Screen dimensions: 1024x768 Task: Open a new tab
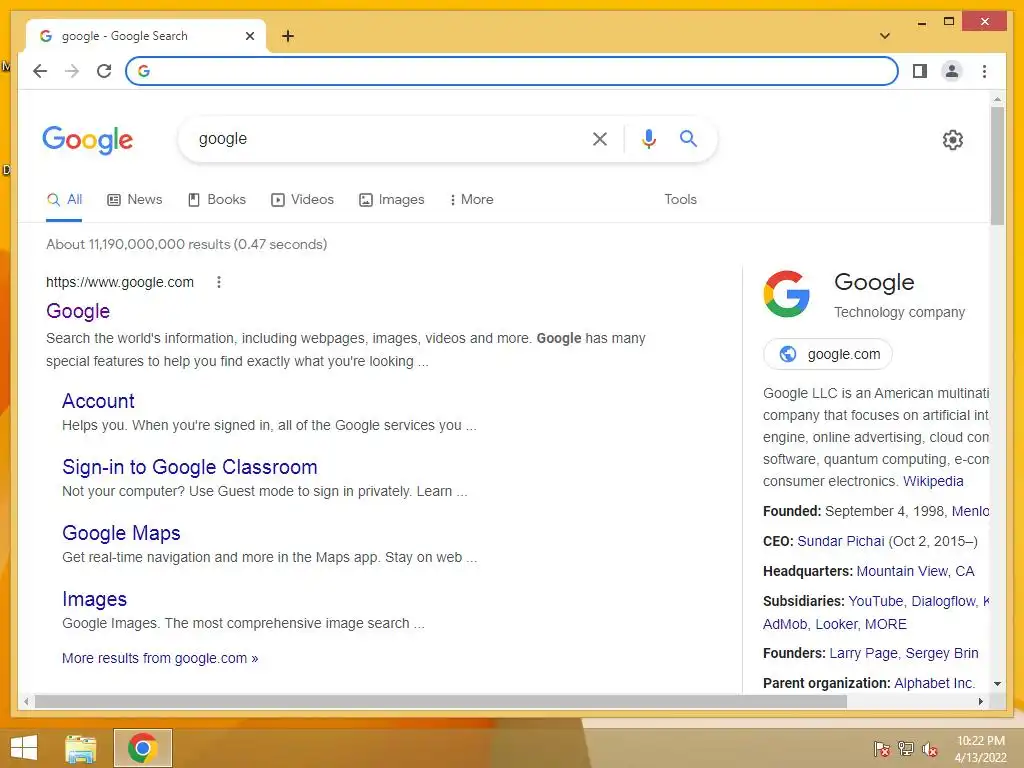click(x=287, y=36)
